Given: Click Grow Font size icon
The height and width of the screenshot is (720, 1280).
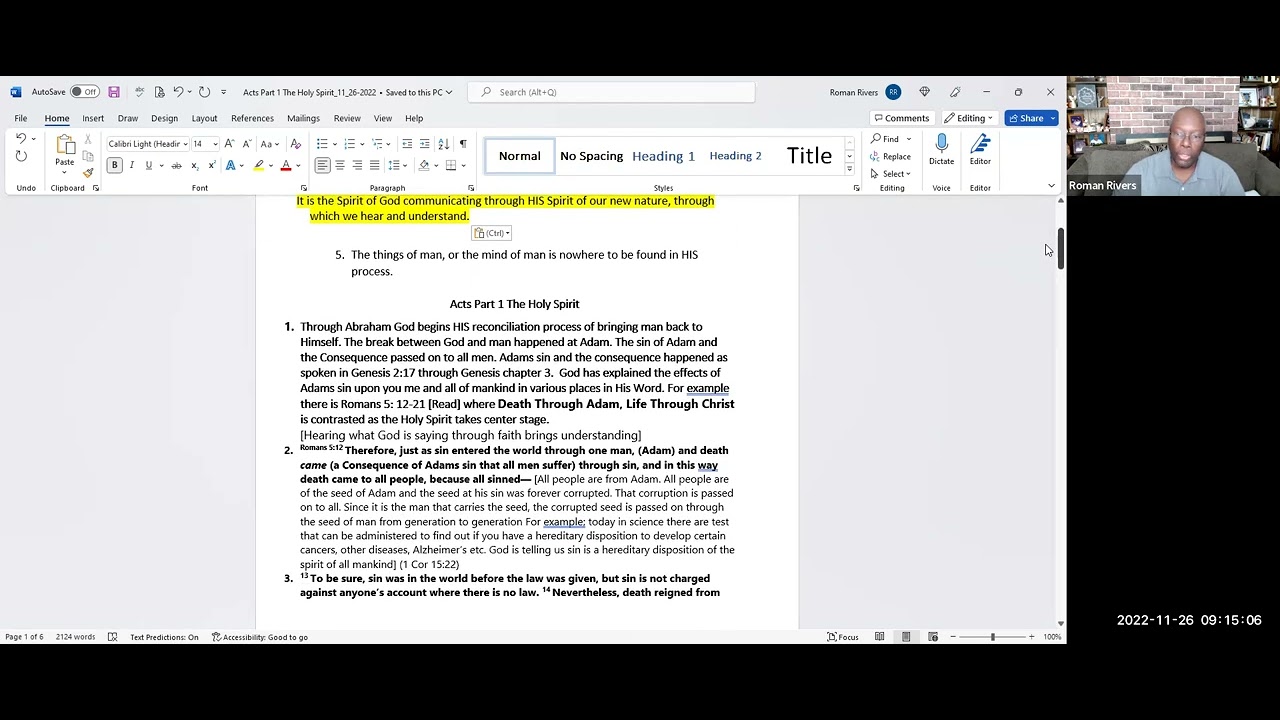Looking at the screenshot, I should [230, 144].
